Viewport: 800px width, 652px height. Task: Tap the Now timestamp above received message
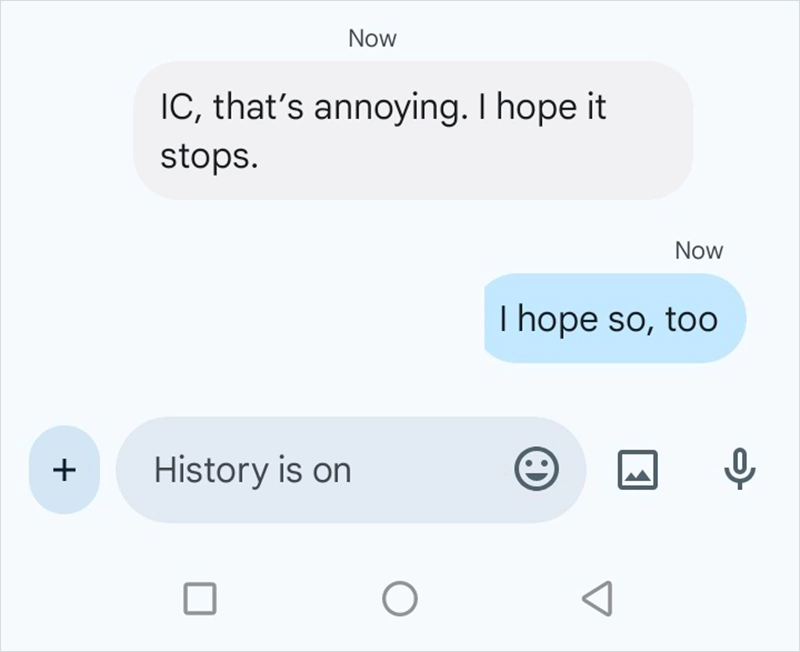tap(372, 38)
